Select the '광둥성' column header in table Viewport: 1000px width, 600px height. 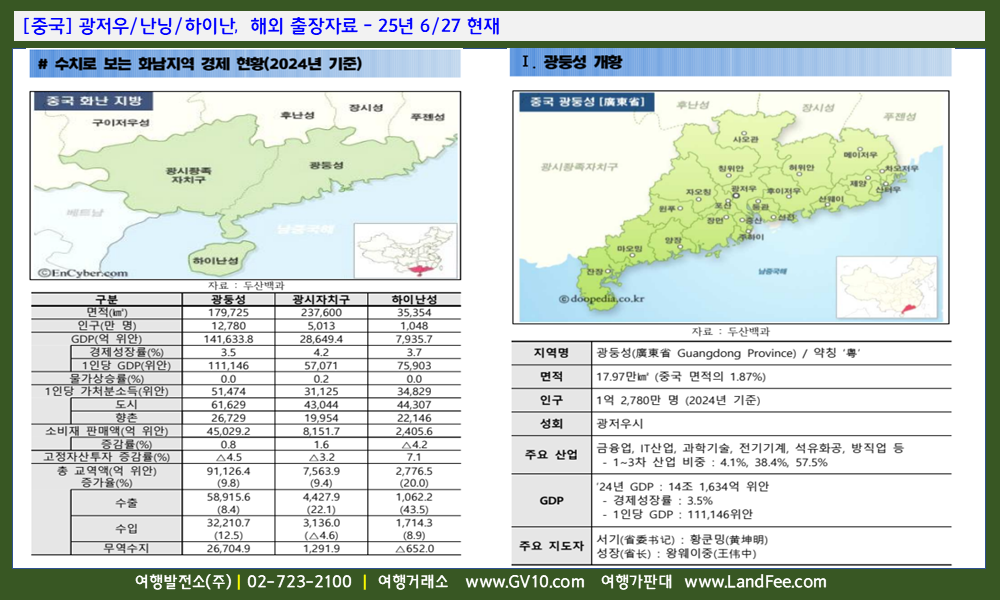click(228, 299)
